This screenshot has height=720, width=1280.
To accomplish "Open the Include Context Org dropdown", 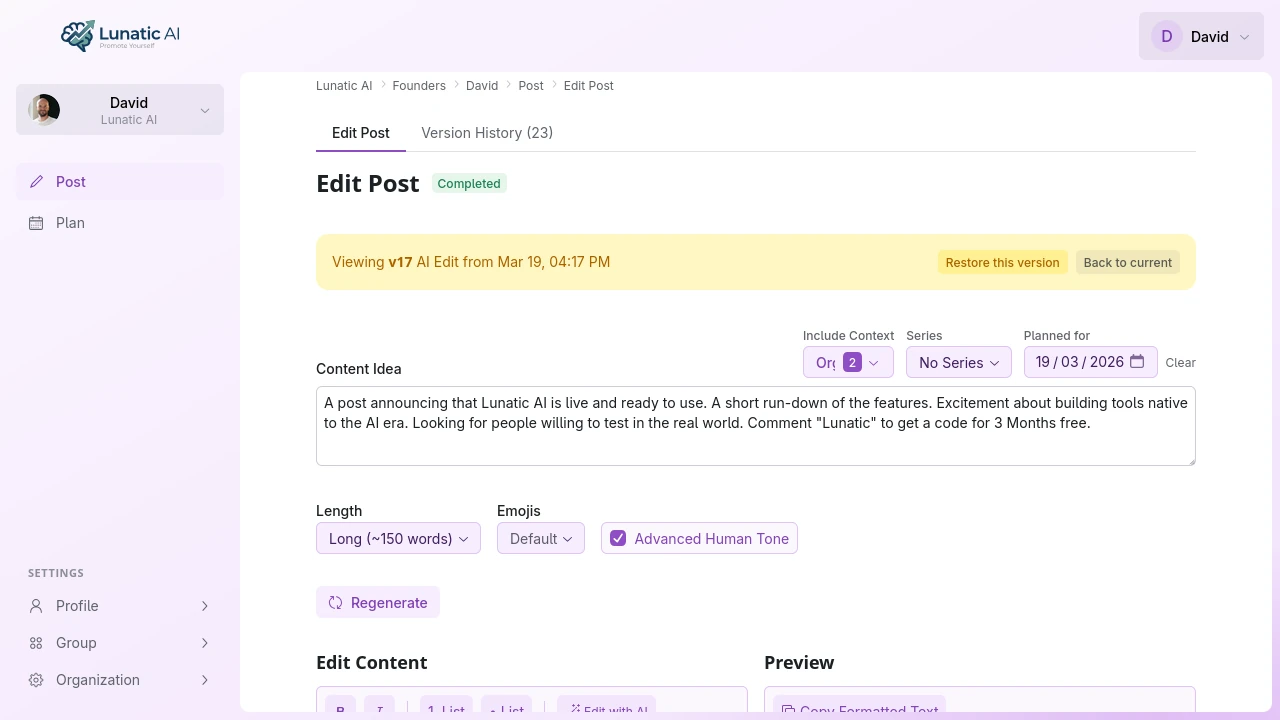I will 848,362.
